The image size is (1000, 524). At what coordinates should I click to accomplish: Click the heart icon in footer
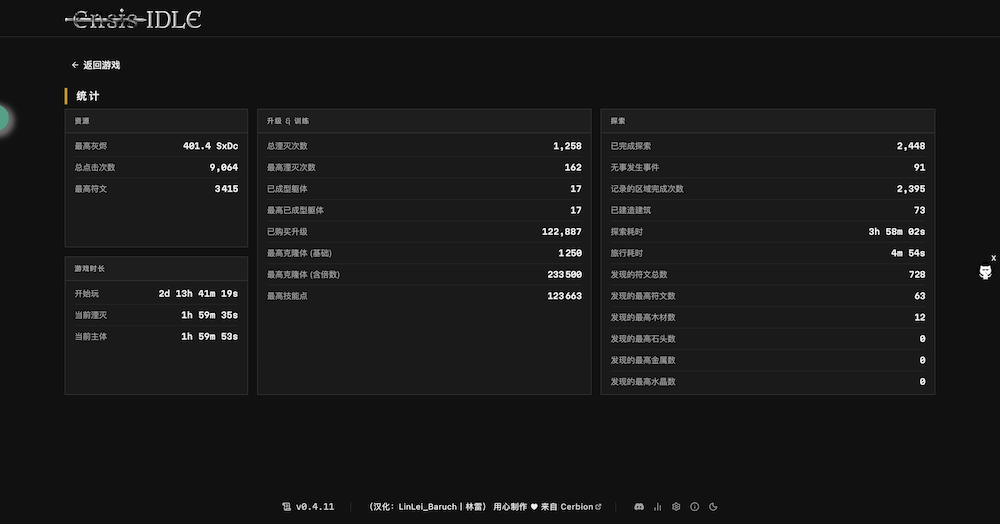point(534,507)
